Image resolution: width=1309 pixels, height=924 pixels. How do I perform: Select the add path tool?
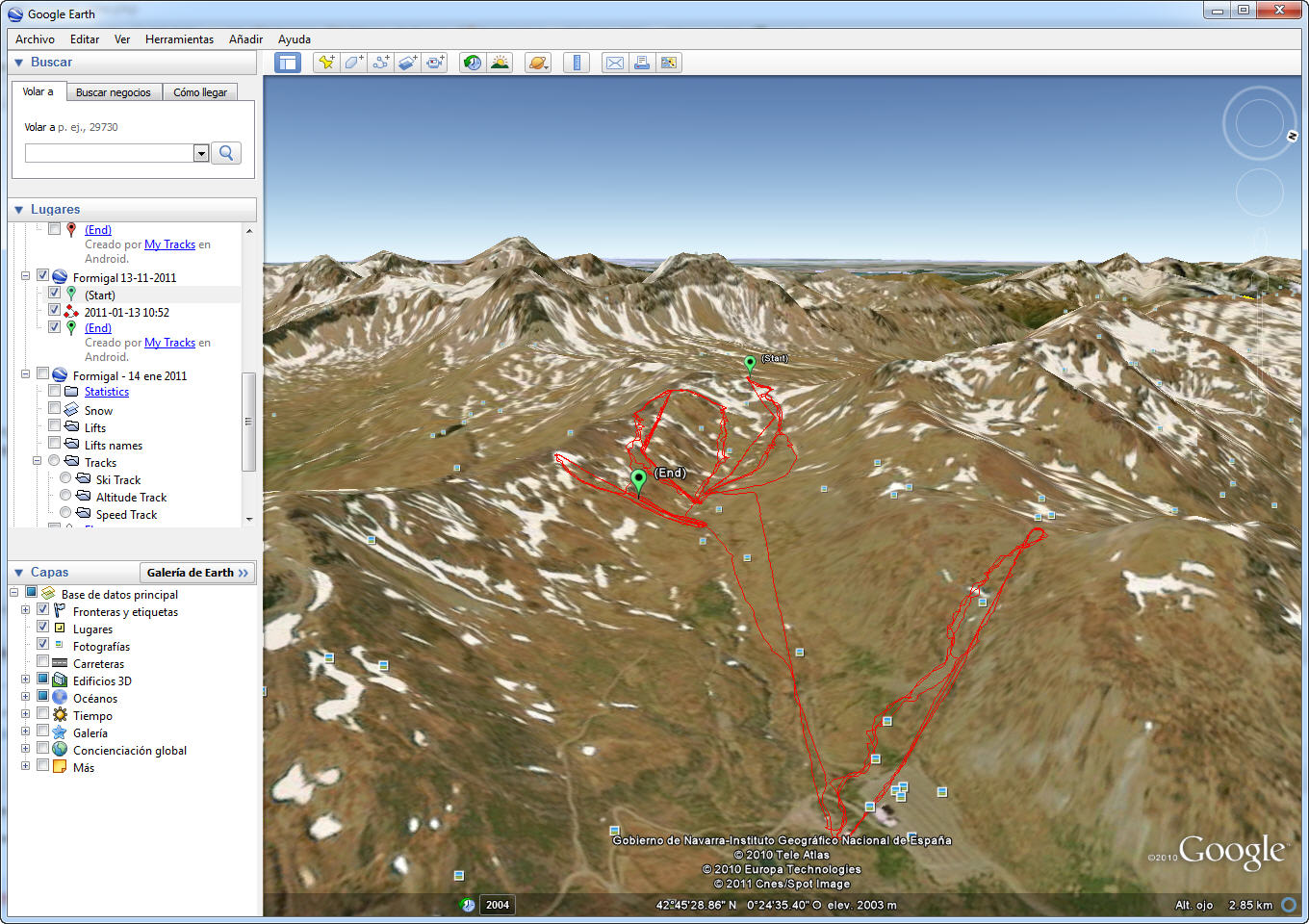point(380,63)
